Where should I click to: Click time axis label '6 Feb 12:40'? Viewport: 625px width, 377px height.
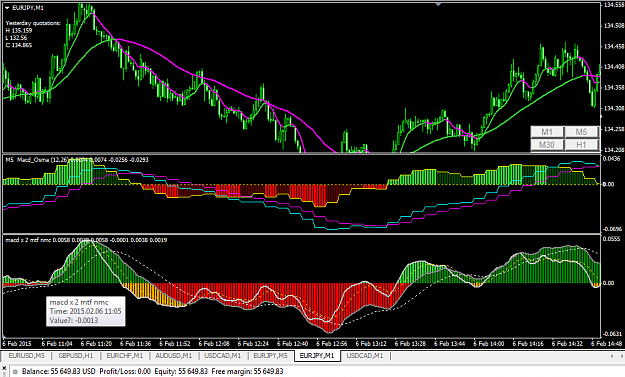293,344
